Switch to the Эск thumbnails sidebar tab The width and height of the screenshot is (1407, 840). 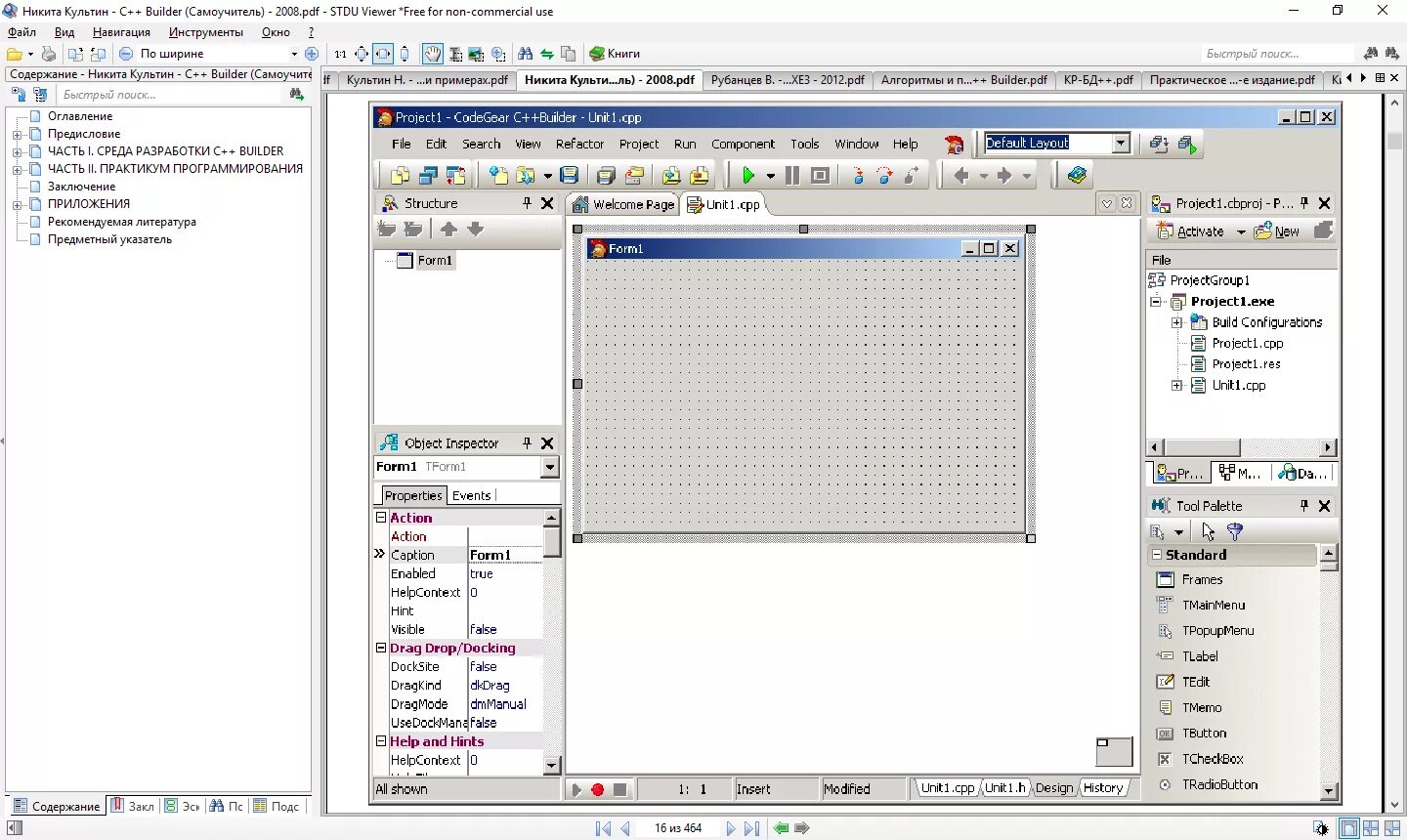183,806
